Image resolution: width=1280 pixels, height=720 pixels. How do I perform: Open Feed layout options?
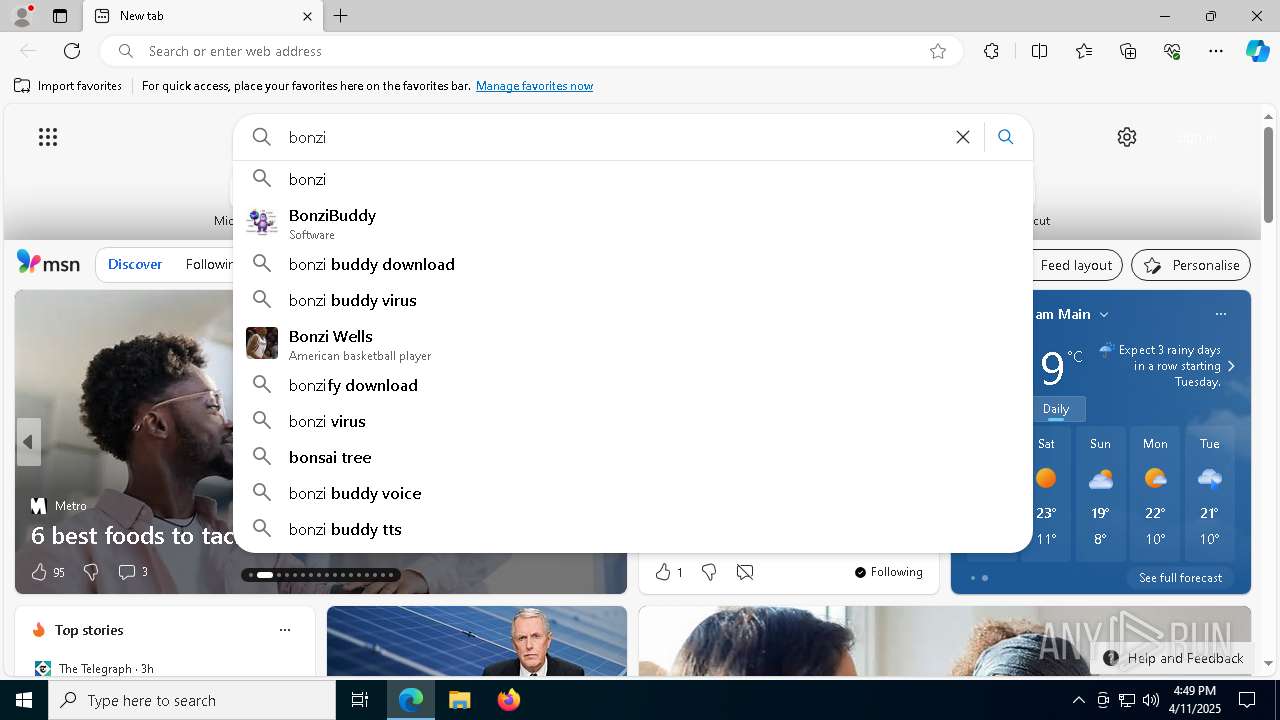click(1076, 265)
